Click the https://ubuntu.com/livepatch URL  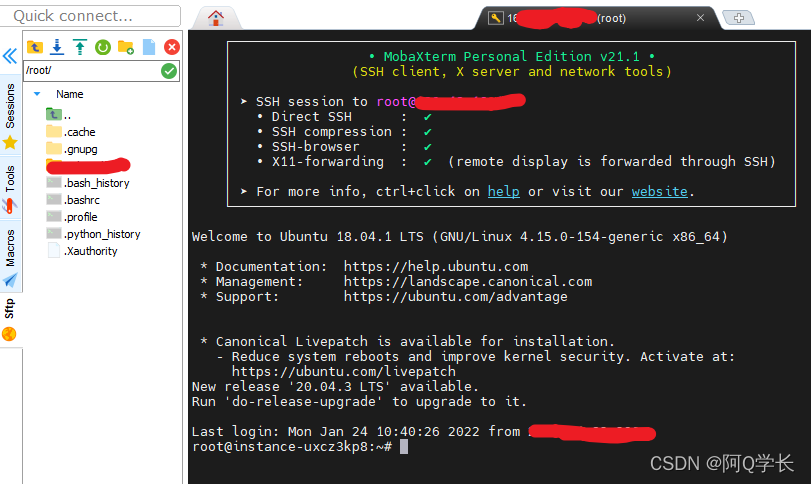tap(344, 371)
